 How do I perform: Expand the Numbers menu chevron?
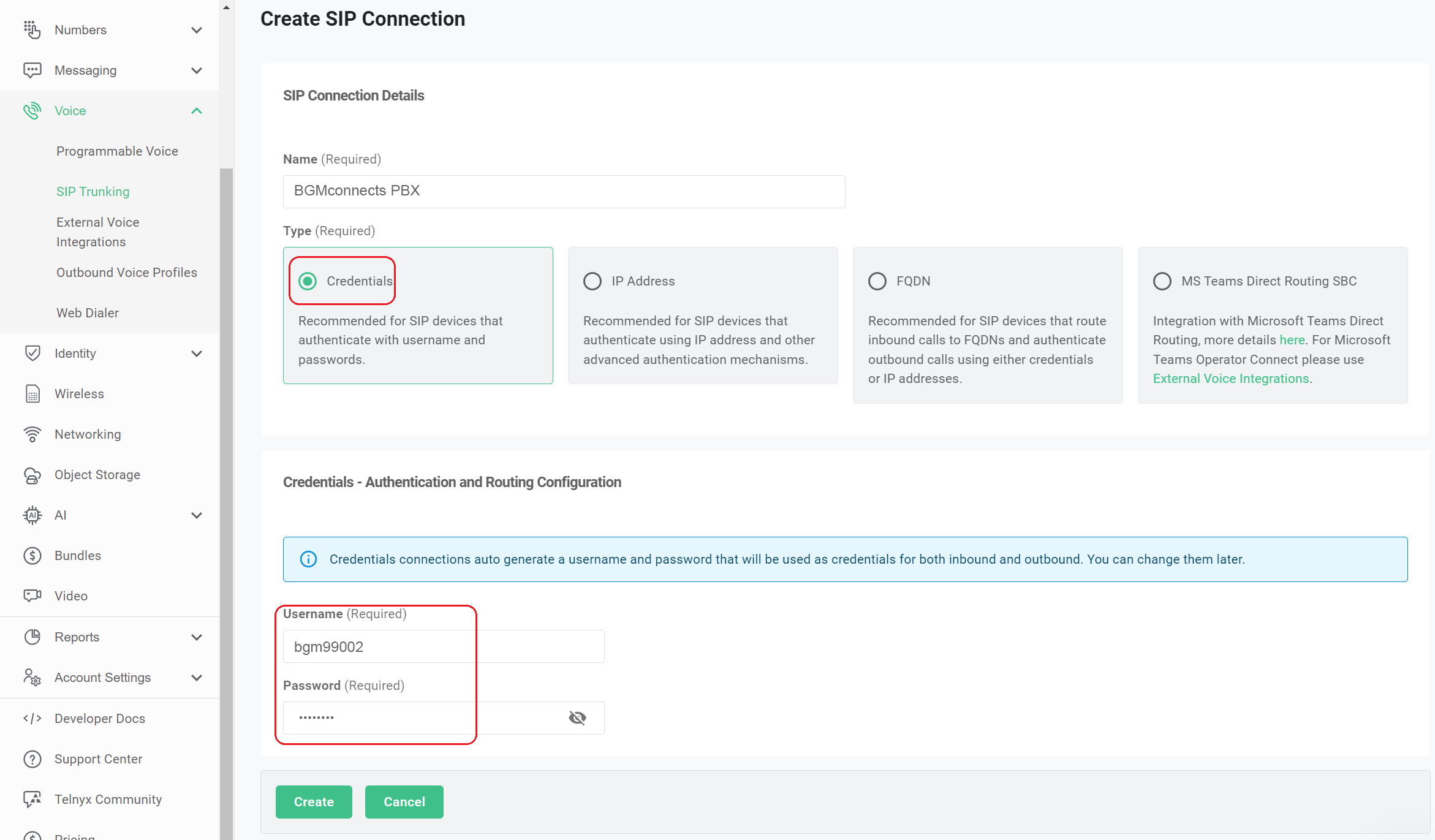[197, 30]
